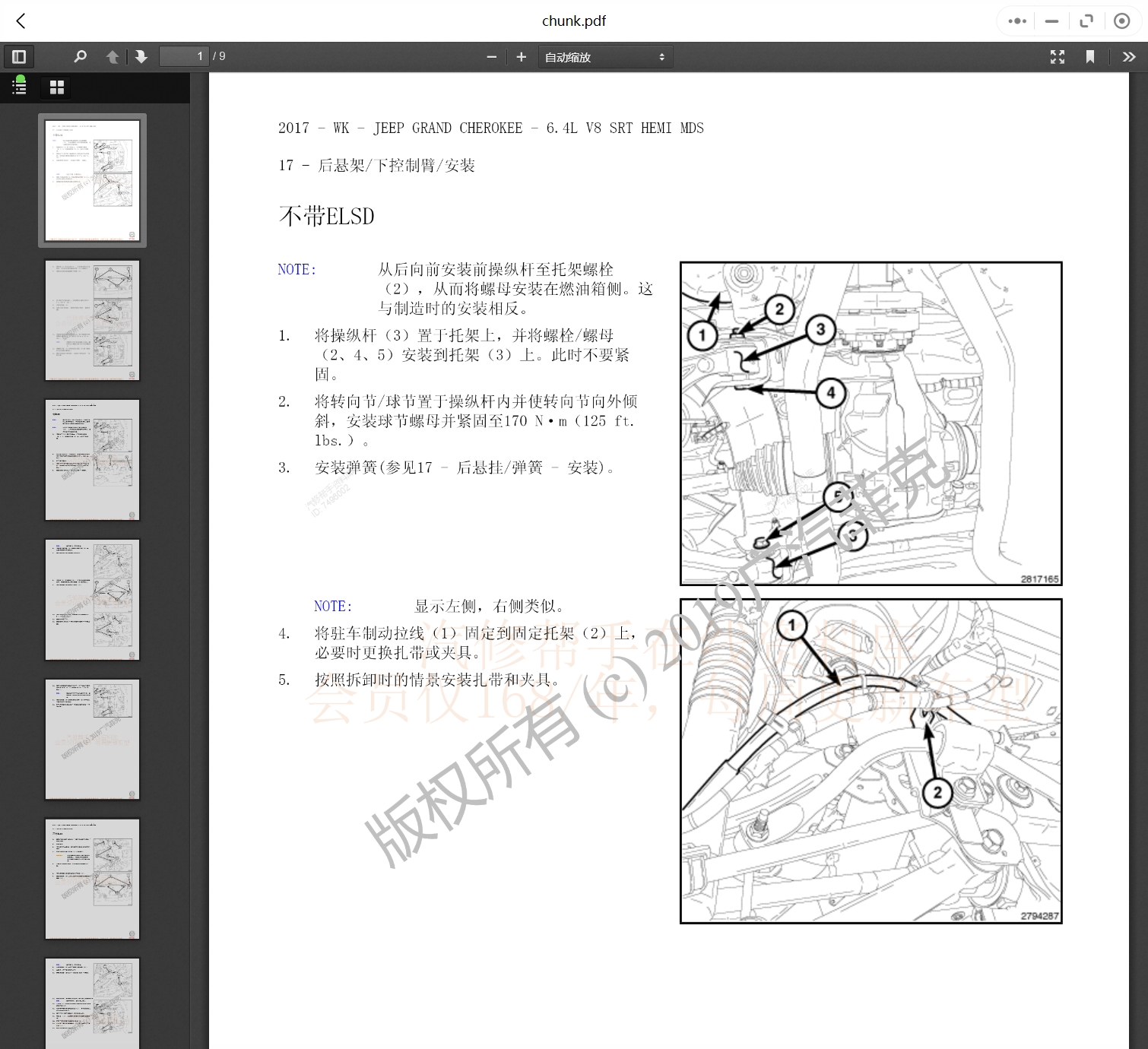The width and height of the screenshot is (1148, 1049).
Task: Open the document search tool
Action: (x=80, y=56)
